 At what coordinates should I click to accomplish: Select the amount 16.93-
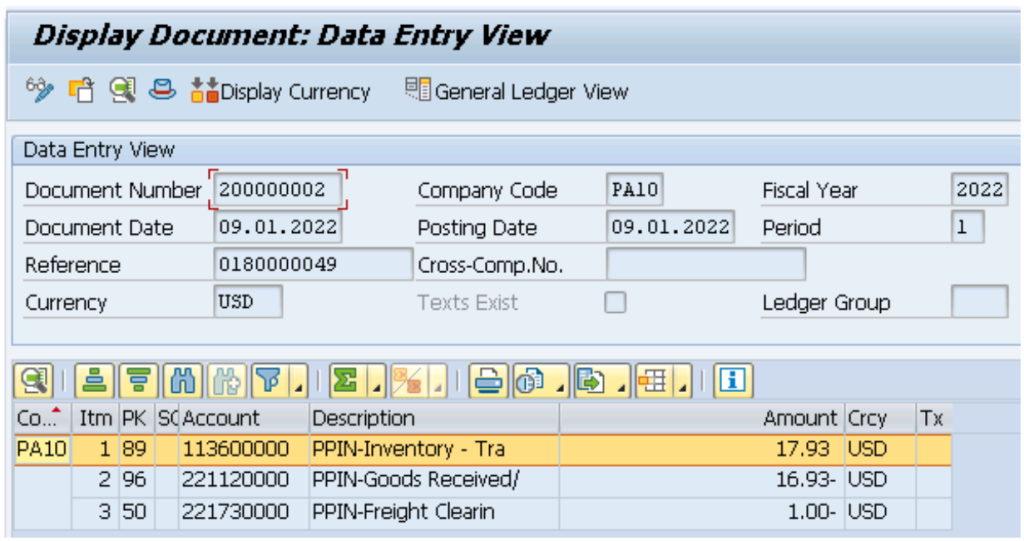pyautogui.click(x=702, y=480)
